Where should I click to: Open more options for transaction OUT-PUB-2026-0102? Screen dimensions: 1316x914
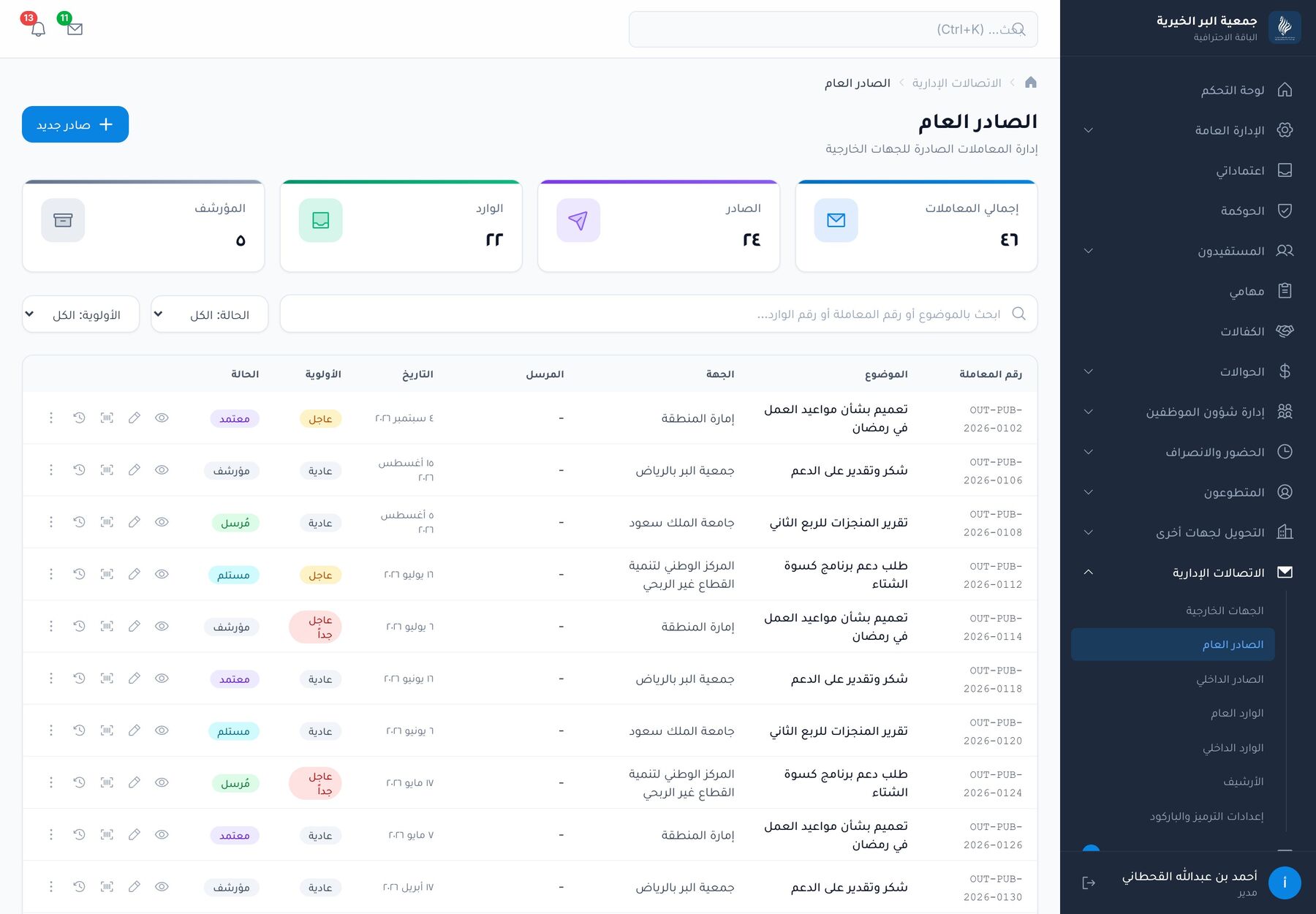51,418
